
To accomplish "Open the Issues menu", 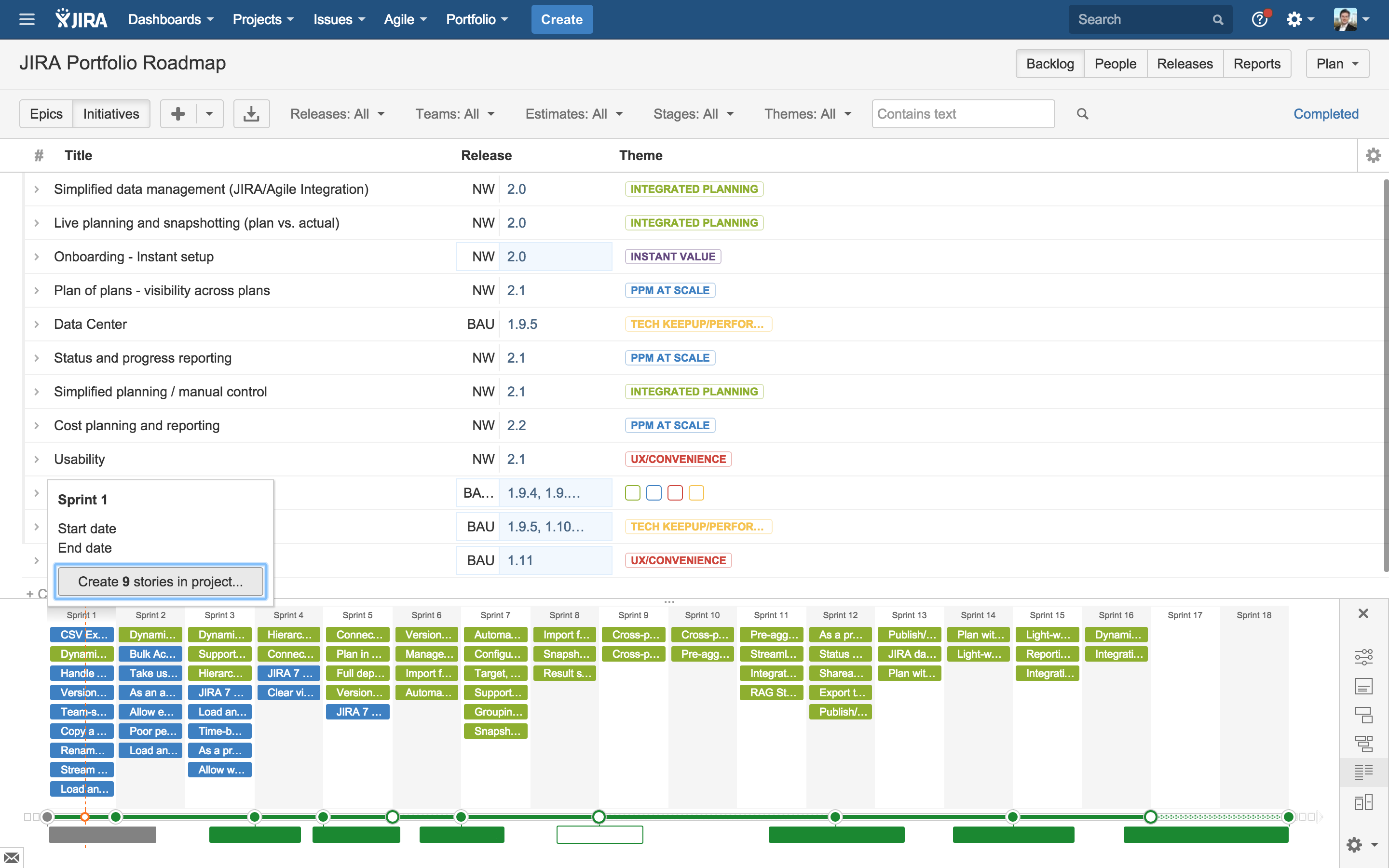I will click(339, 19).
